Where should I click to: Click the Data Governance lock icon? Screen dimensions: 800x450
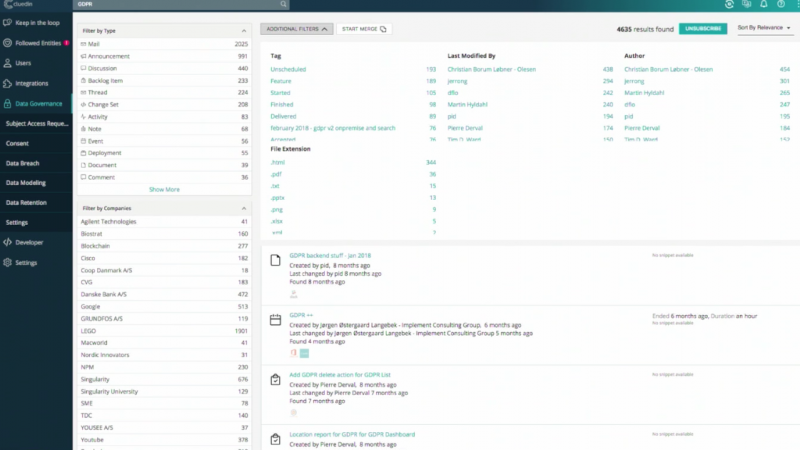(x=7, y=104)
